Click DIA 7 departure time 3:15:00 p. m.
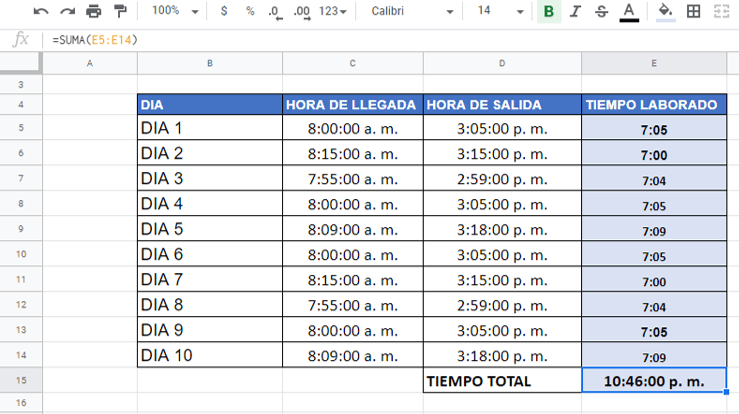Screen dimensions: 739x414 click(x=502, y=279)
